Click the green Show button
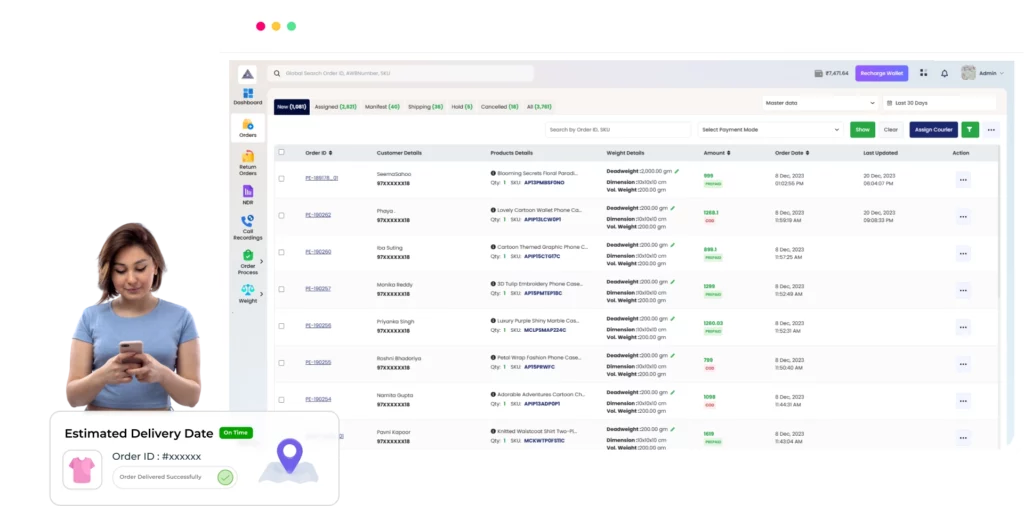The width and height of the screenshot is (1024, 506). 863,129
